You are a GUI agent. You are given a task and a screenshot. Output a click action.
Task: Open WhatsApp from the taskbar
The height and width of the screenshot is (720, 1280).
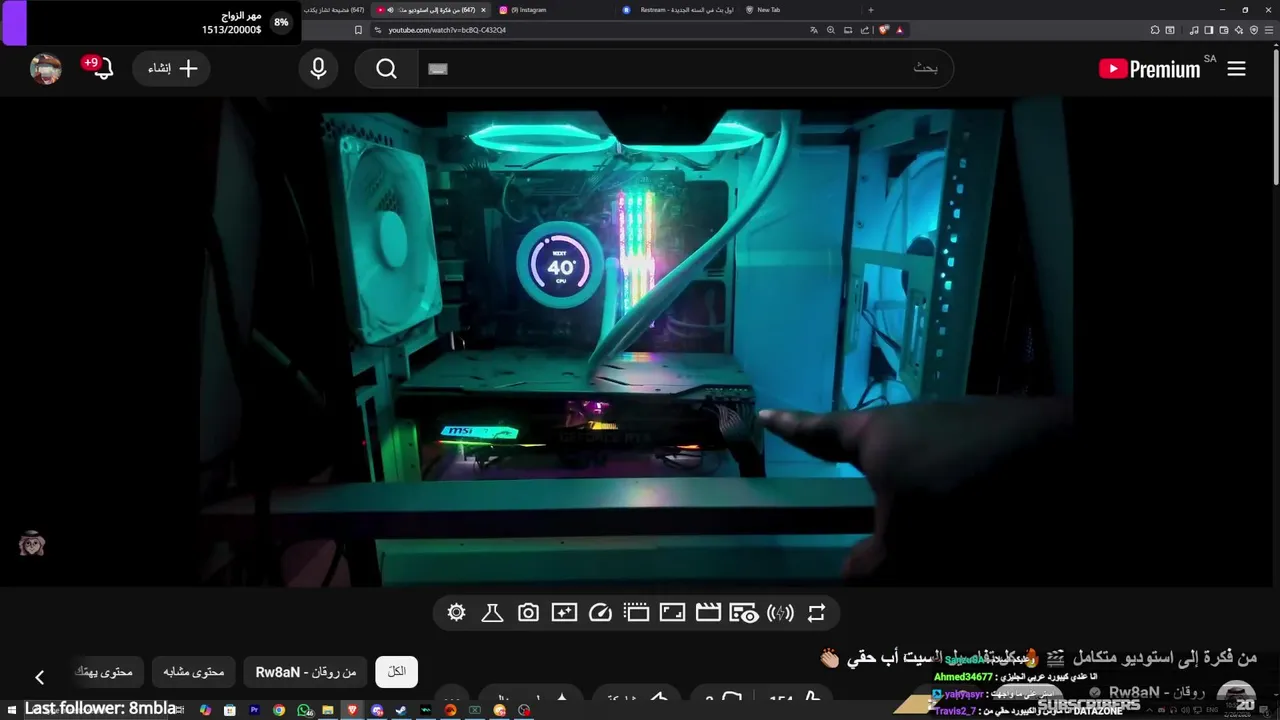point(304,710)
